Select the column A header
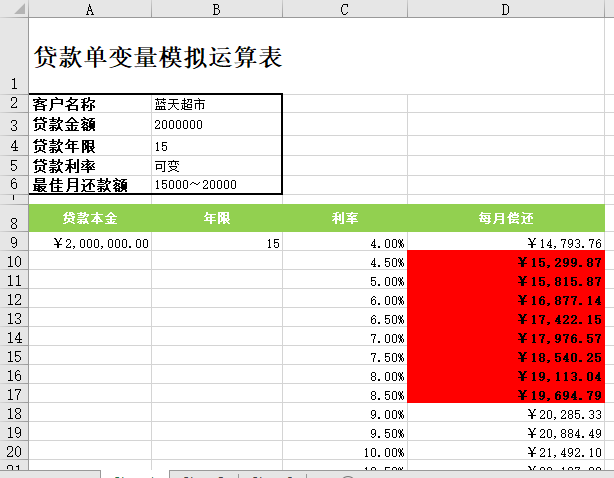The image size is (614, 478). (x=90, y=9)
